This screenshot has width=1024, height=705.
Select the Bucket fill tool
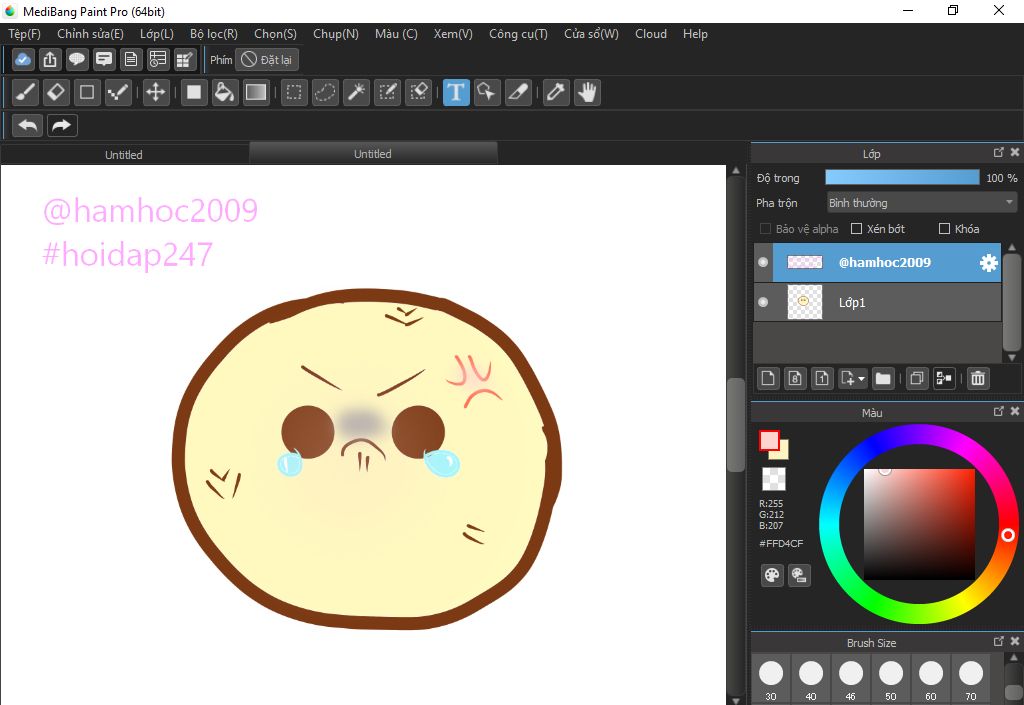tap(224, 92)
